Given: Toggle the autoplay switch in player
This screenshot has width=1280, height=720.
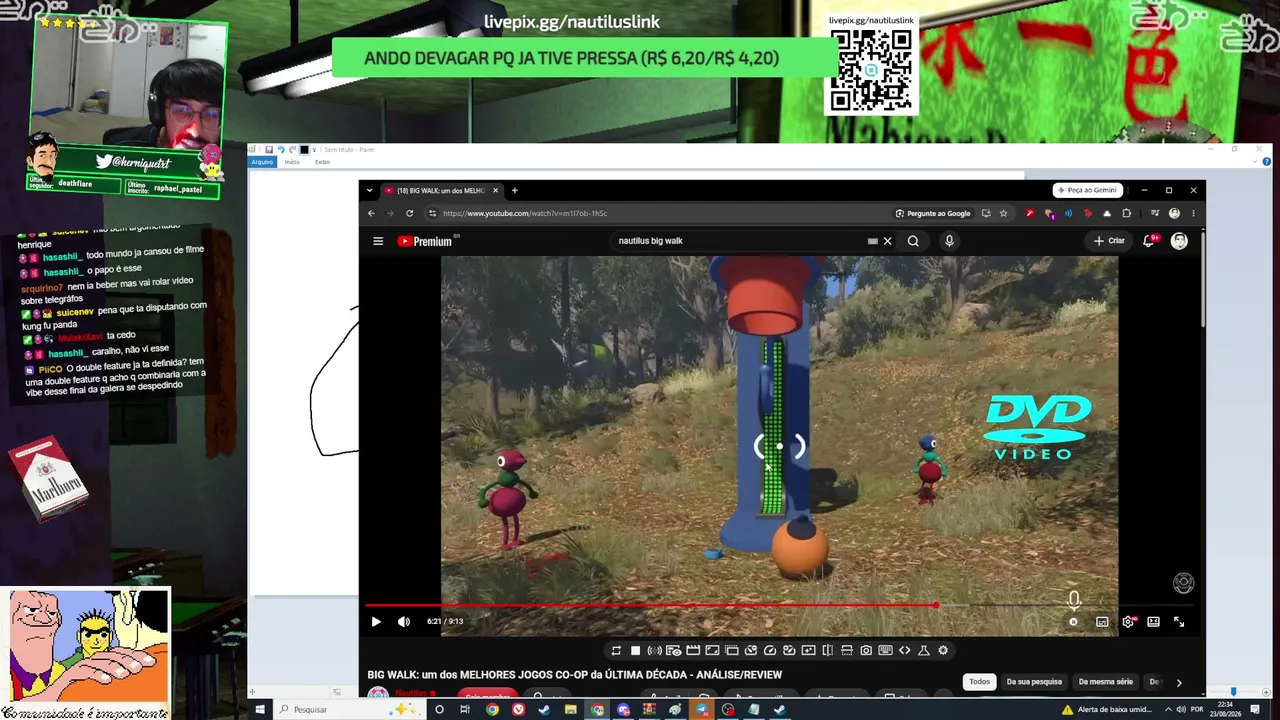Looking at the screenshot, I should 1073,622.
